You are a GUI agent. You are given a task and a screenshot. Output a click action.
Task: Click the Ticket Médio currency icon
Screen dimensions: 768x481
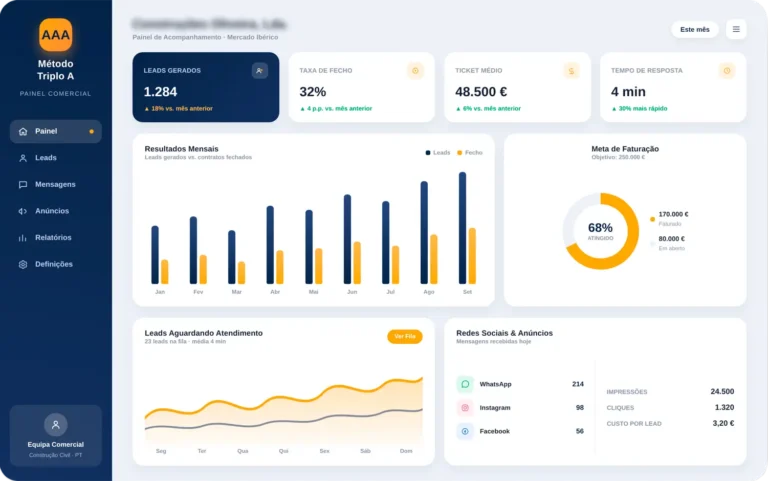click(571, 71)
